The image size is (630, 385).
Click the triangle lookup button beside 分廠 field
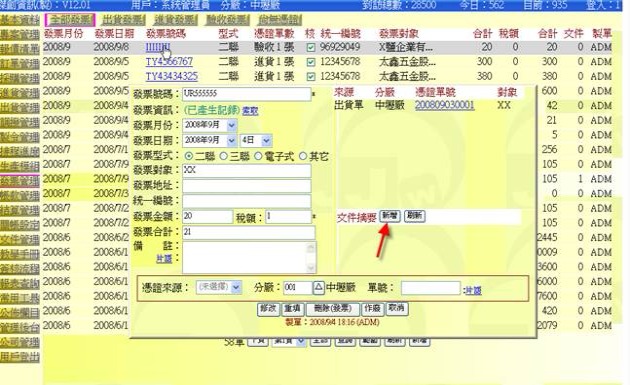[318, 287]
